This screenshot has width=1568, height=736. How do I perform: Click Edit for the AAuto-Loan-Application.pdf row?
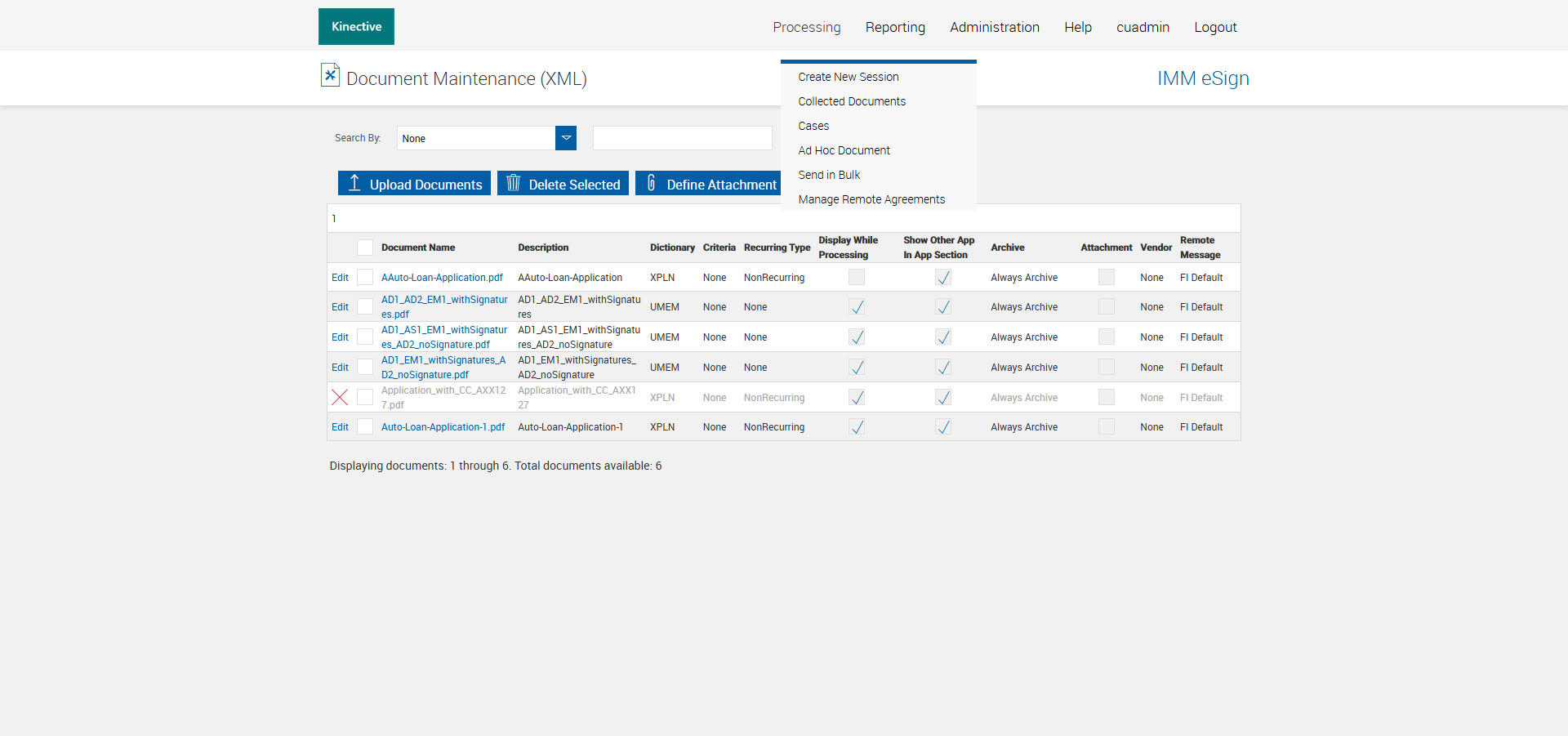point(340,278)
